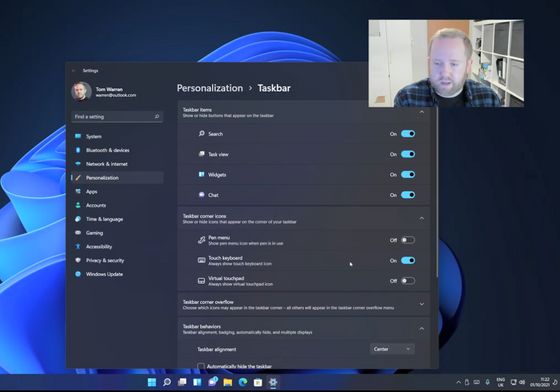The width and height of the screenshot is (560, 392).
Task: Click the Task view row icon
Action: point(201,154)
